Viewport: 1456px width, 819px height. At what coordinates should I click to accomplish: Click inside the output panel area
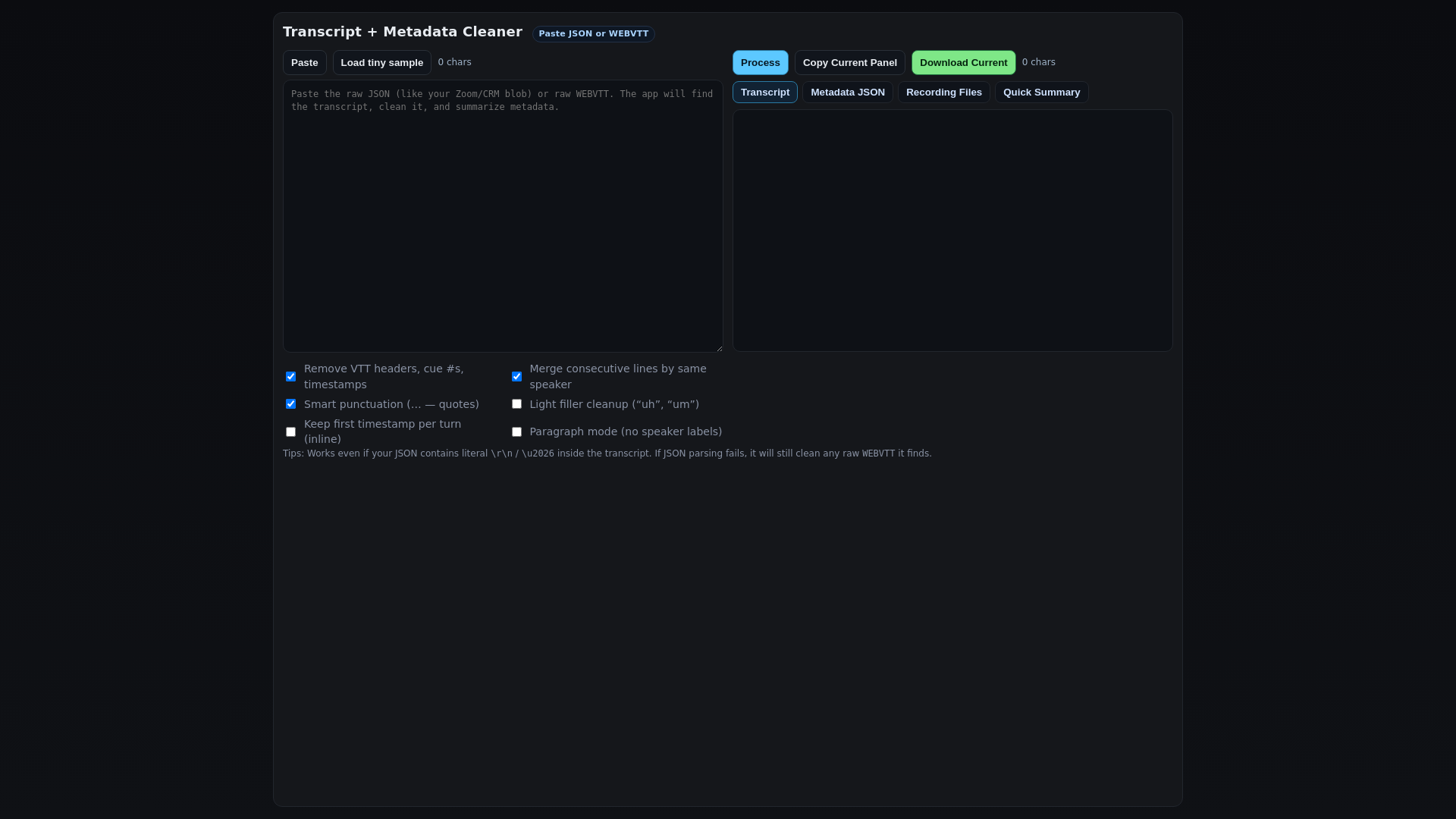pos(952,231)
